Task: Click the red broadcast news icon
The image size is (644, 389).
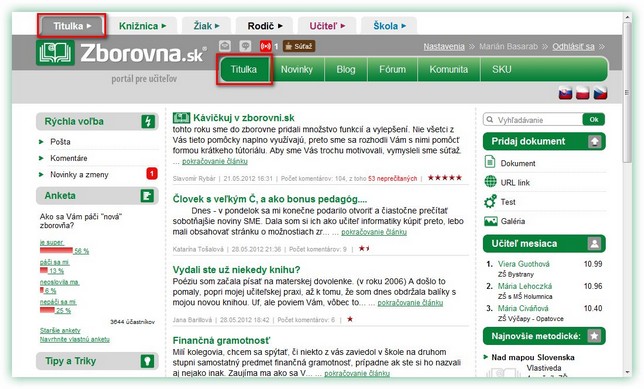Action: [x=265, y=46]
